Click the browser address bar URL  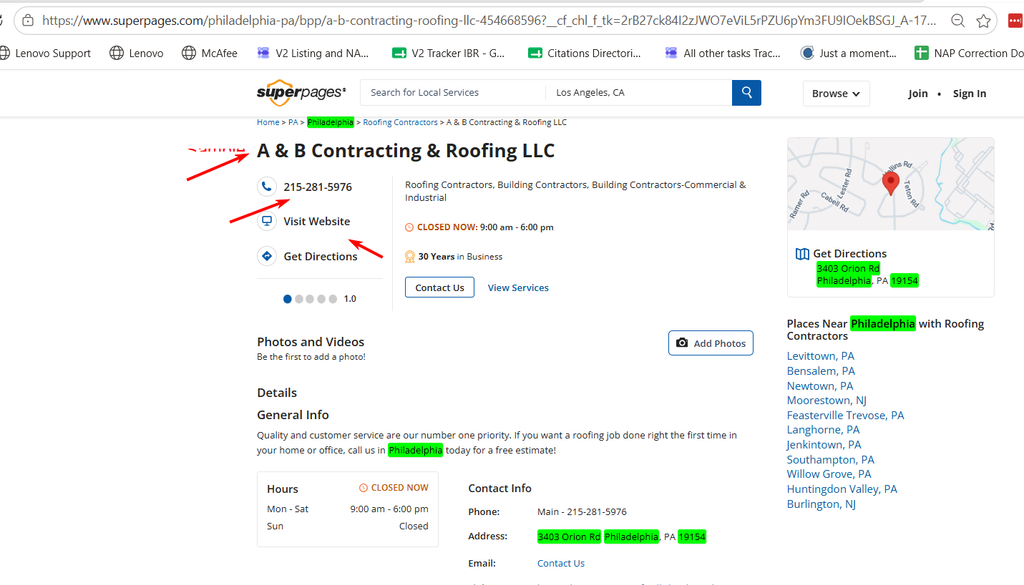point(489,21)
